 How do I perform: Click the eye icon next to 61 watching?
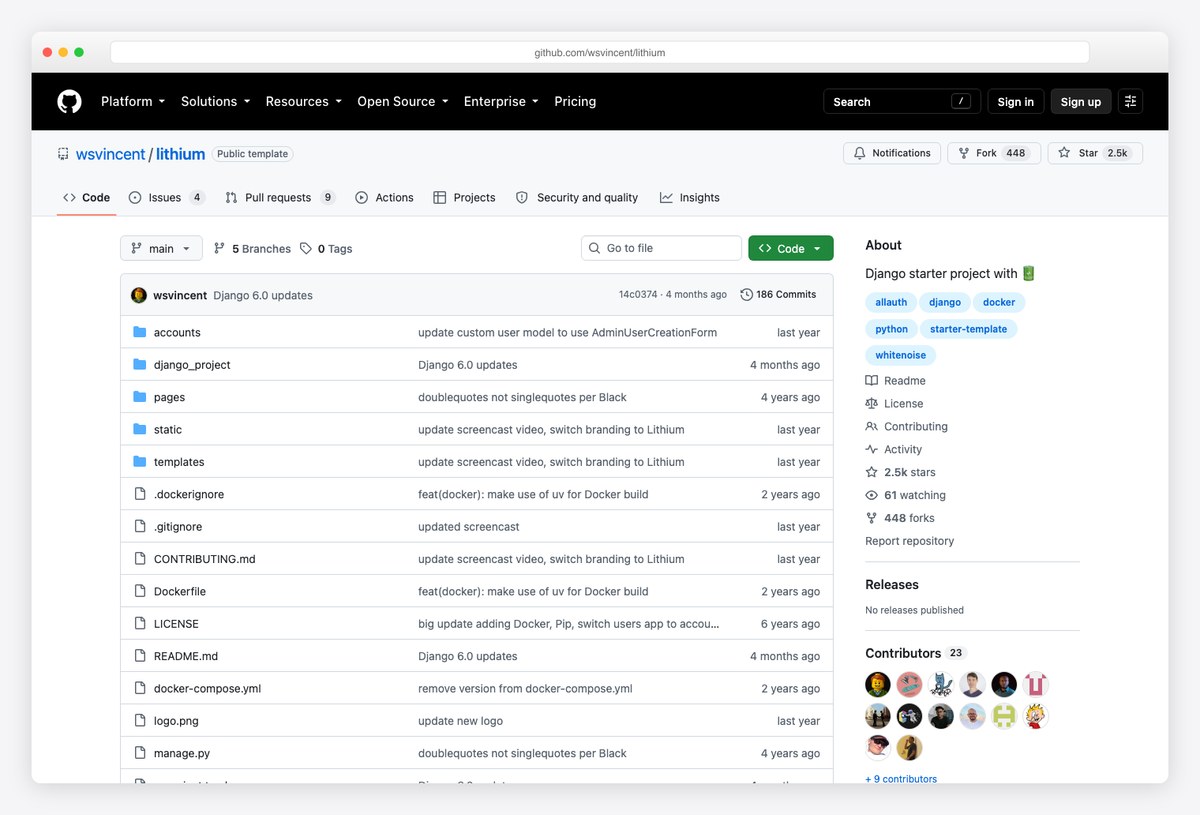(872, 495)
